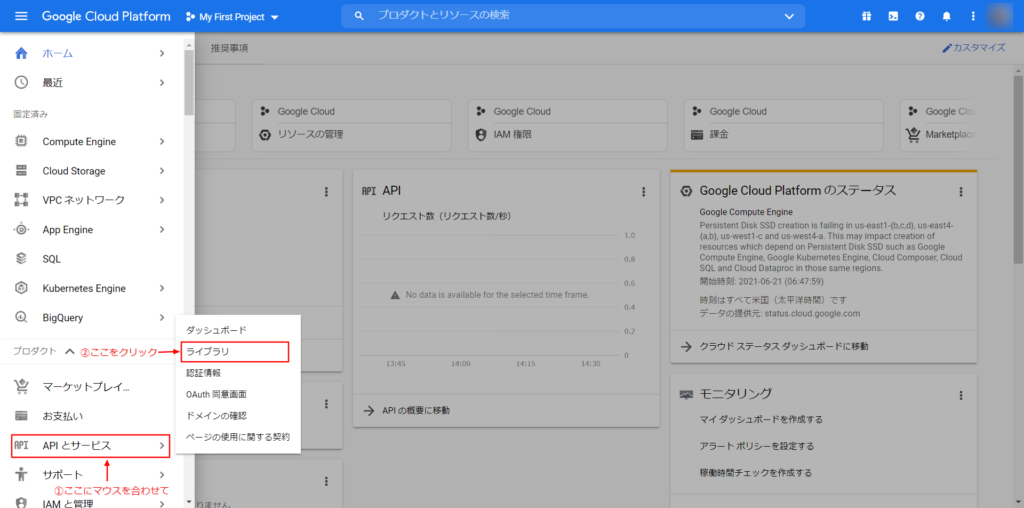Click into the product search field
This screenshot has width=1024, height=508.
coord(575,16)
